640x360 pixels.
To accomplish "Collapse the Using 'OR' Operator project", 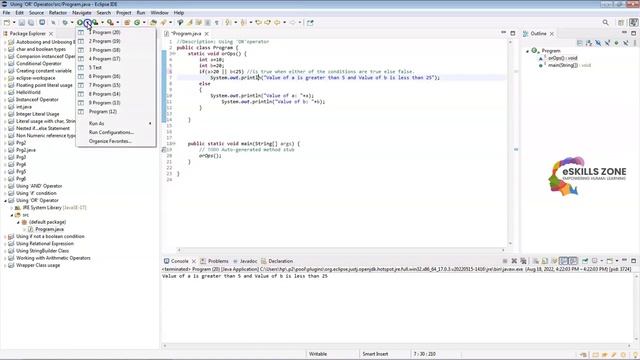I will [x=5, y=201].
